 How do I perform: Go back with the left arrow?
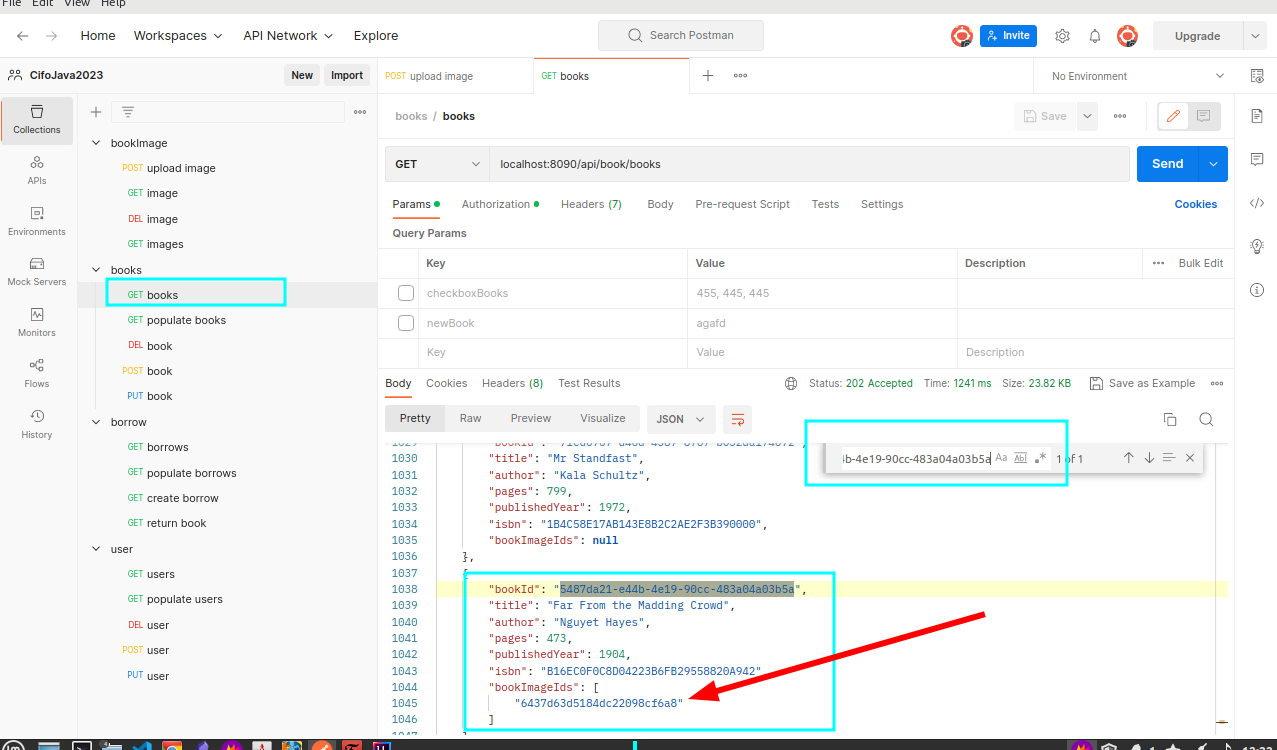(23, 35)
